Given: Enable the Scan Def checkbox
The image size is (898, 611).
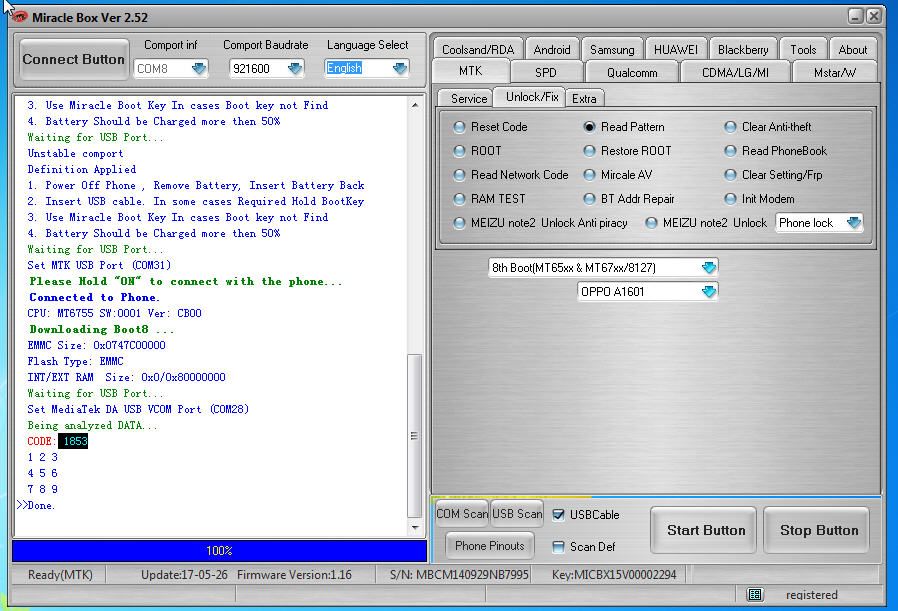Looking at the screenshot, I should 558,547.
